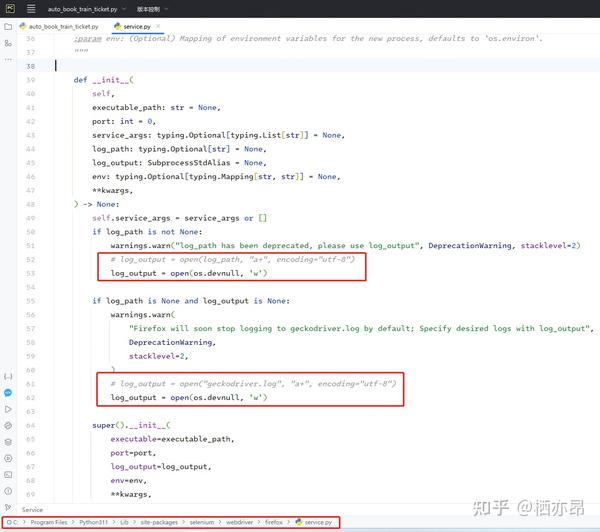Select Lib in path breadcrumb

(124, 522)
